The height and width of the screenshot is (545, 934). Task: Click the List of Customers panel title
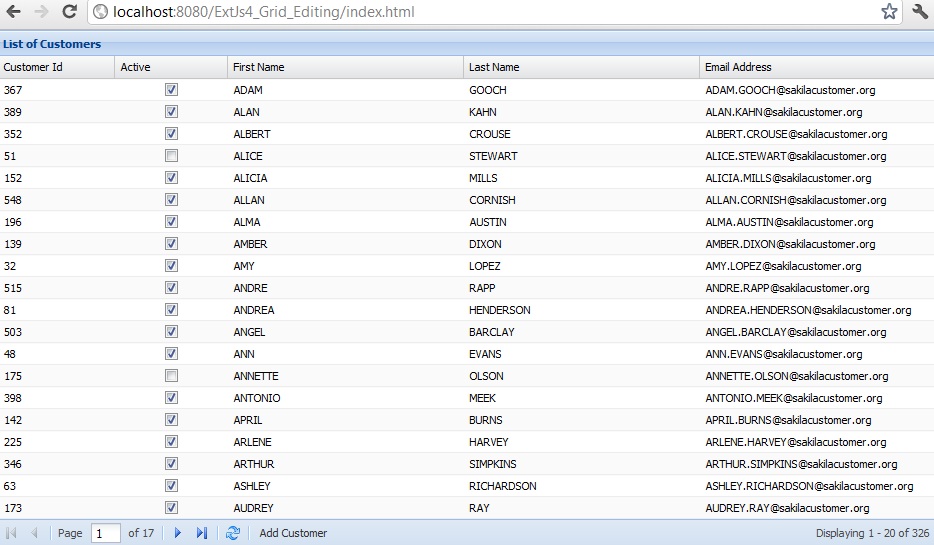click(x=52, y=44)
